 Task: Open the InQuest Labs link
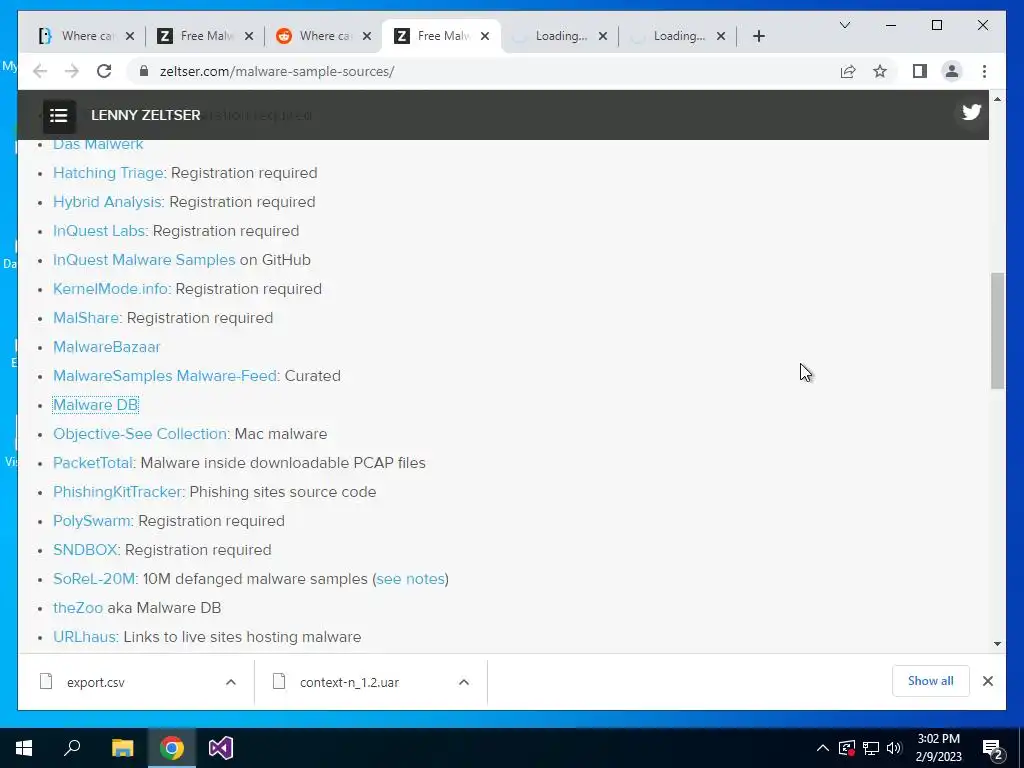99,231
